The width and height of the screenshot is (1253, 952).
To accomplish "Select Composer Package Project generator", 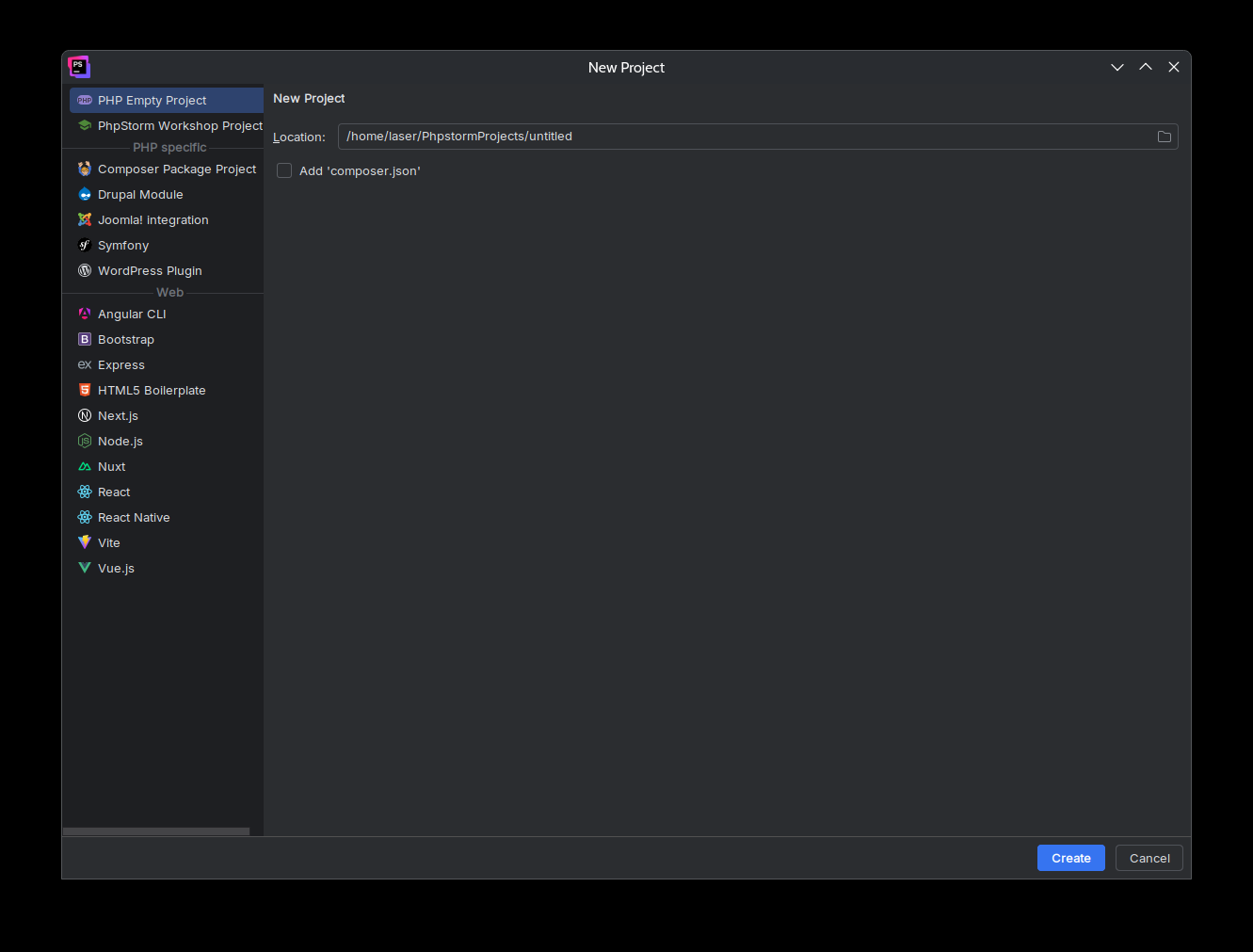I will 176,169.
